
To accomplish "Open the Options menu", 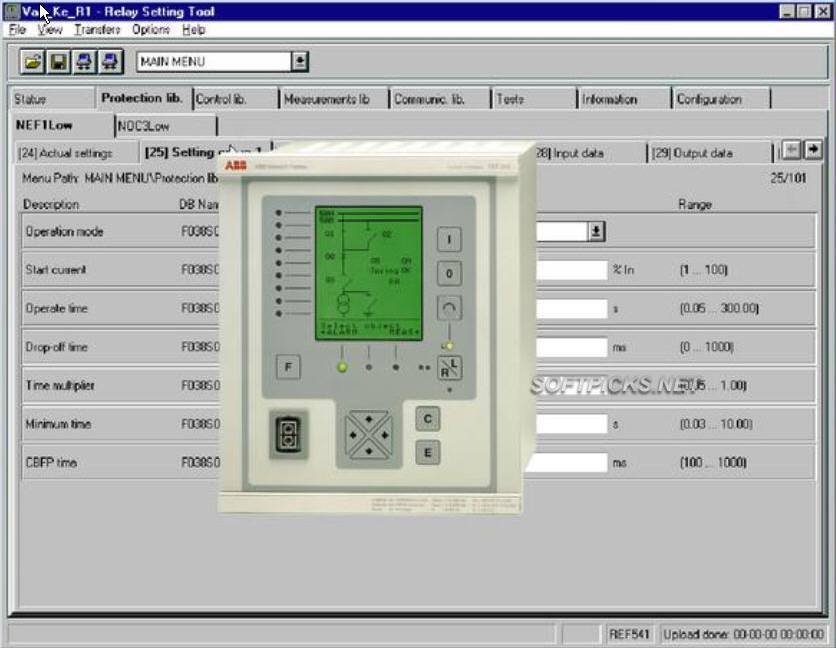I will (x=149, y=30).
